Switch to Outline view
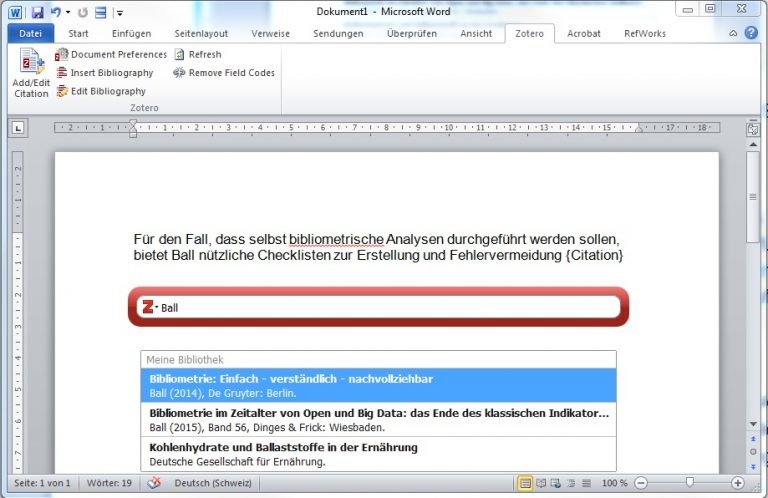 click(571, 483)
